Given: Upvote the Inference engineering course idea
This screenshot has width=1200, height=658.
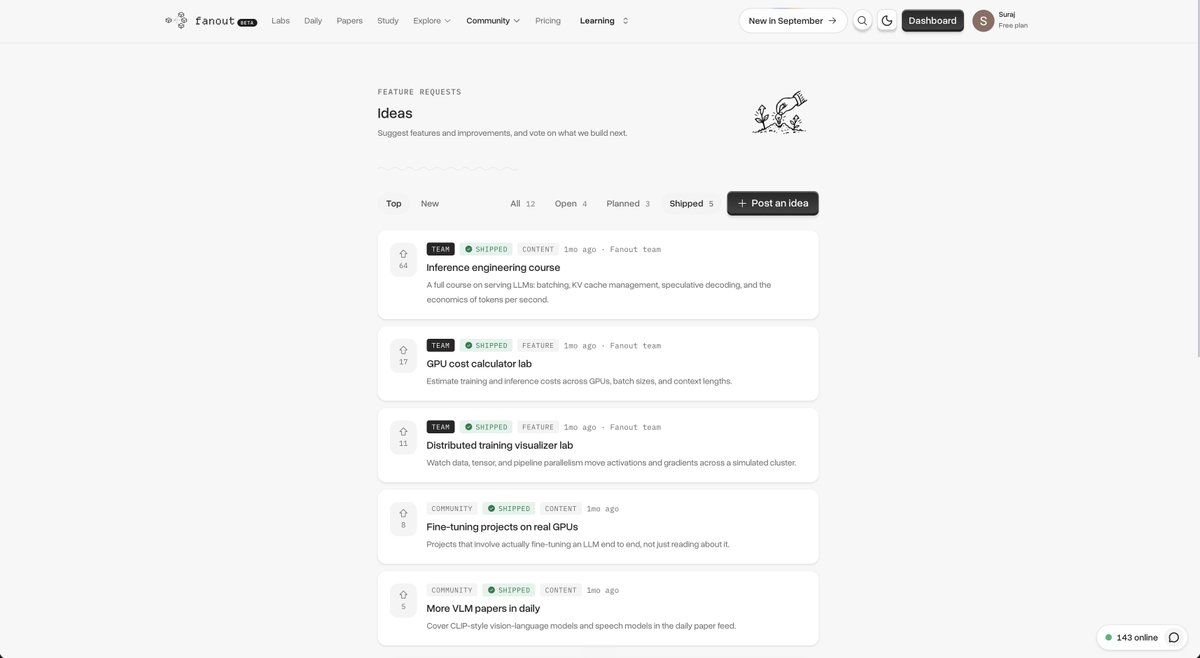Looking at the screenshot, I should point(403,259).
